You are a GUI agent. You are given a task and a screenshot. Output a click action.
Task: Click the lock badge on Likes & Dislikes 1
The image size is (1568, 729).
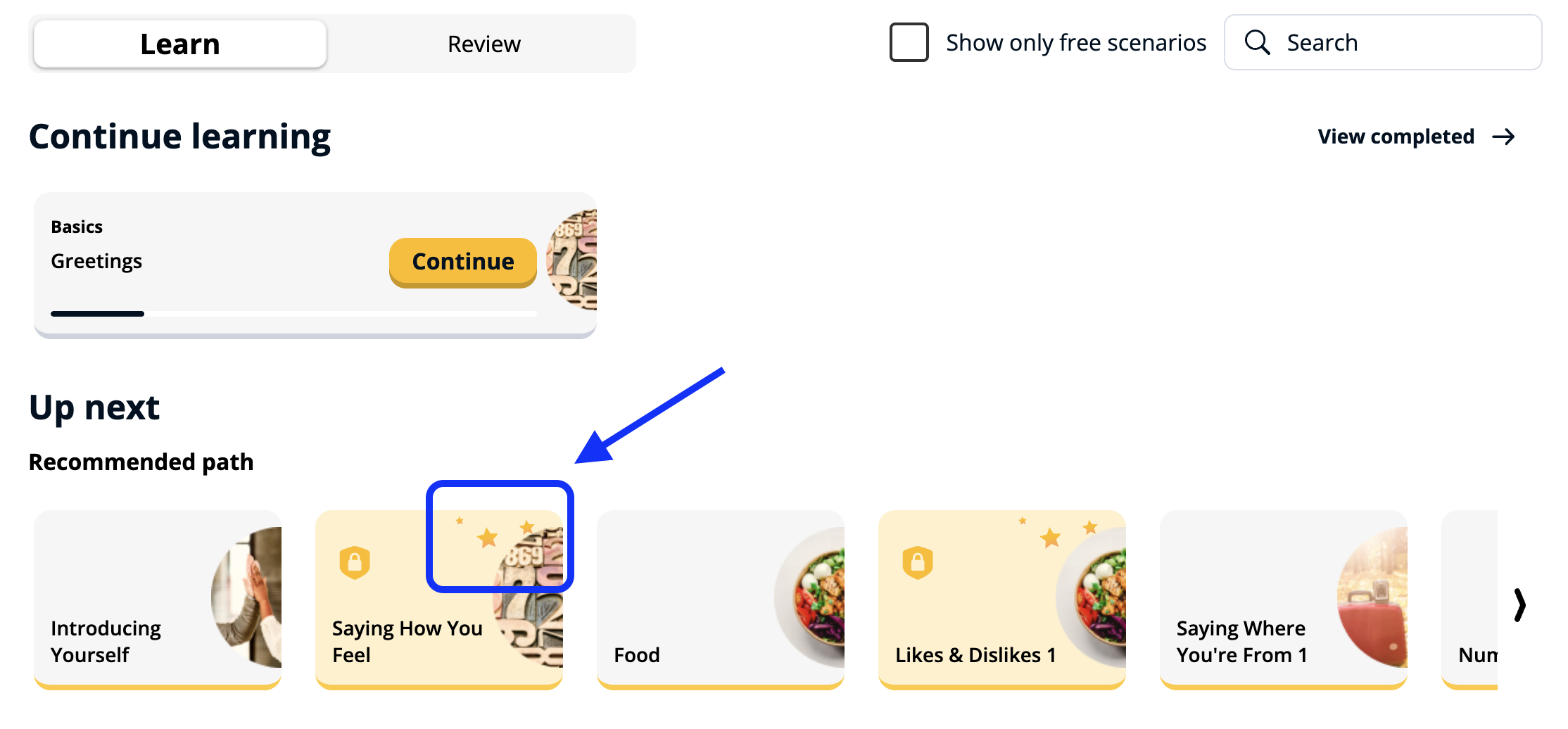coord(918,562)
